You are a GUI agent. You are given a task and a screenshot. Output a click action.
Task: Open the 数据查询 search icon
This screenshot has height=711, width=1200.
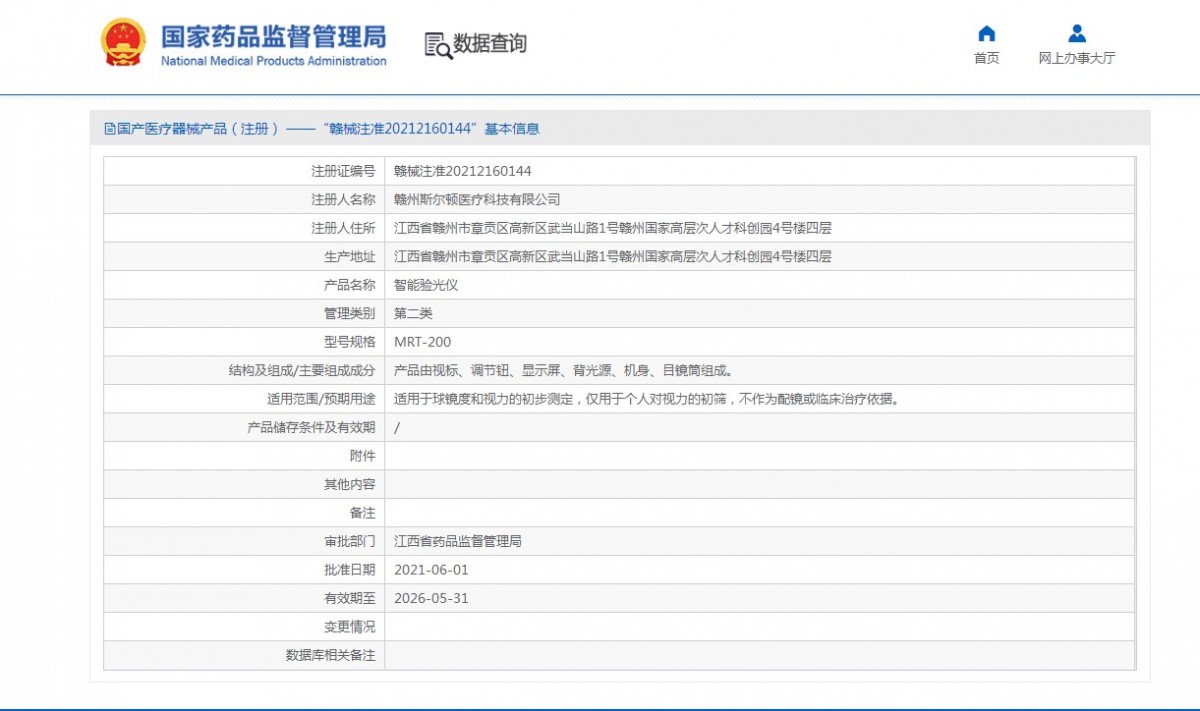[x=437, y=45]
